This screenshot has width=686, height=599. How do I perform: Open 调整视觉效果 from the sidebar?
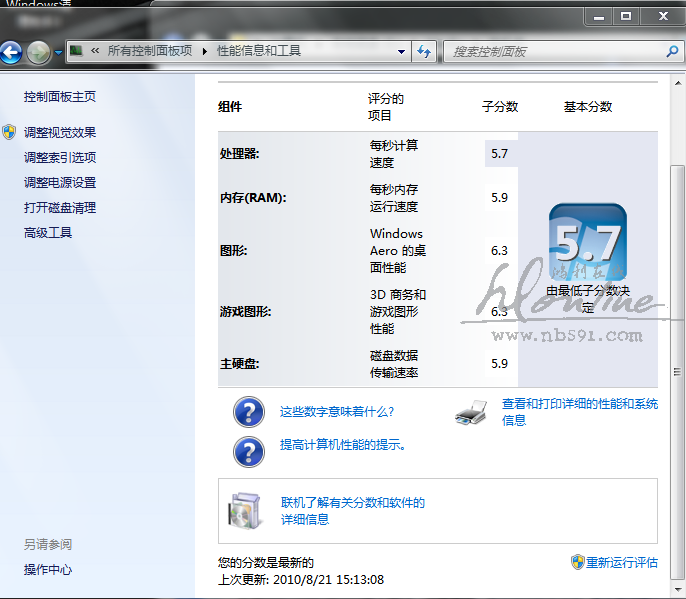click(60, 132)
